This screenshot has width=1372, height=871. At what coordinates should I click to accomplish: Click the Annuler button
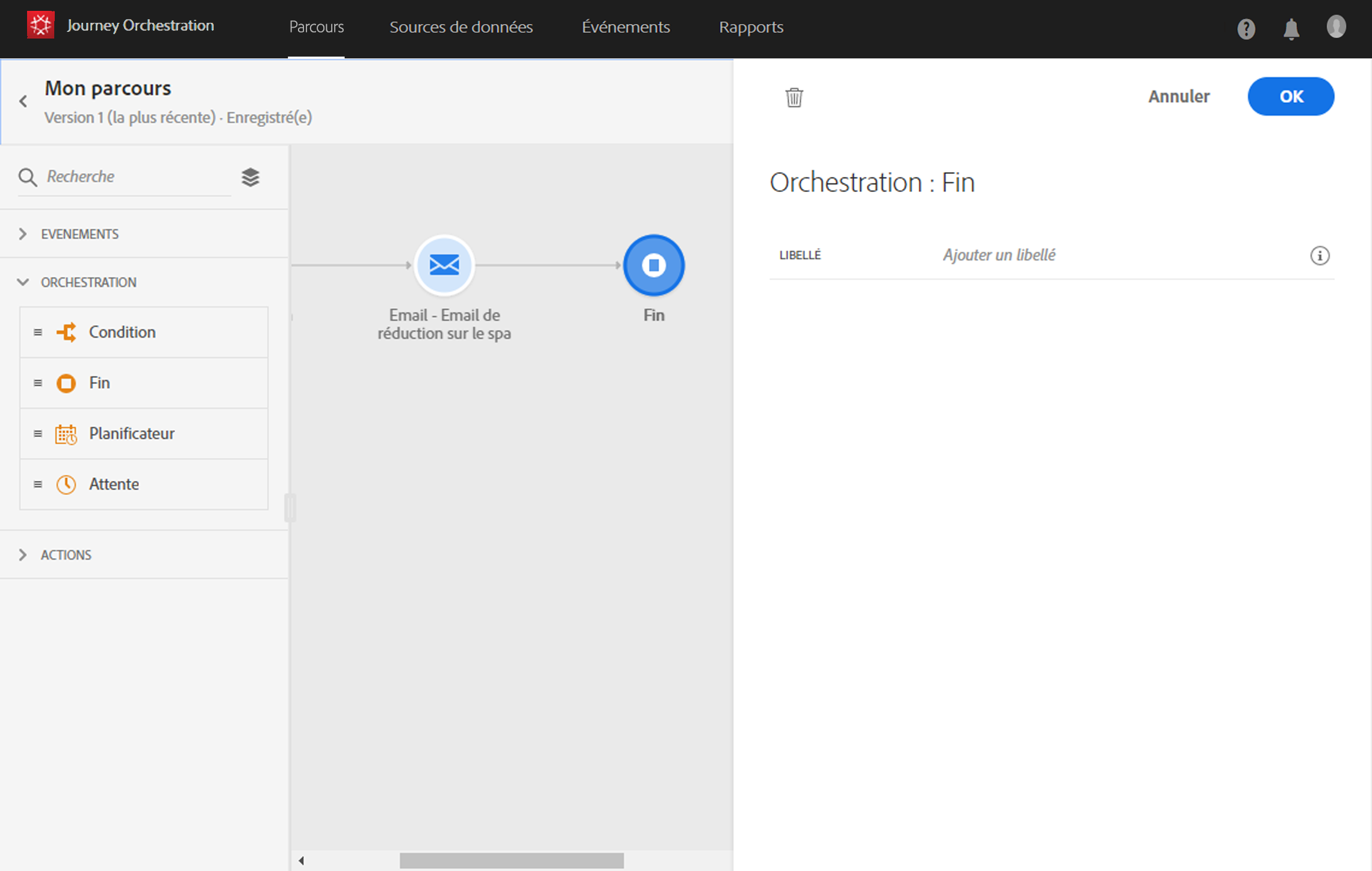point(1178,96)
